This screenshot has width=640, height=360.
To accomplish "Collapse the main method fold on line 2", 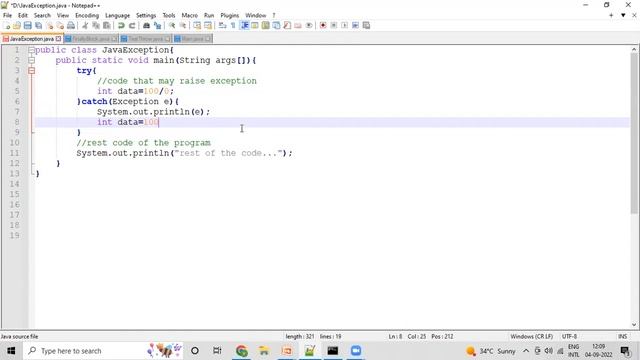I will [x=31, y=60].
